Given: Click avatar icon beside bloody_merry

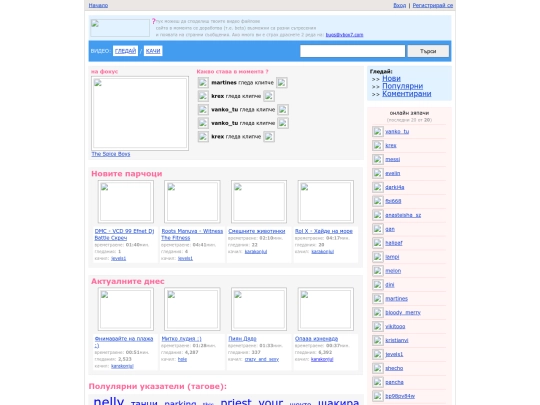Looking at the screenshot, I should [x=377, y=312].
